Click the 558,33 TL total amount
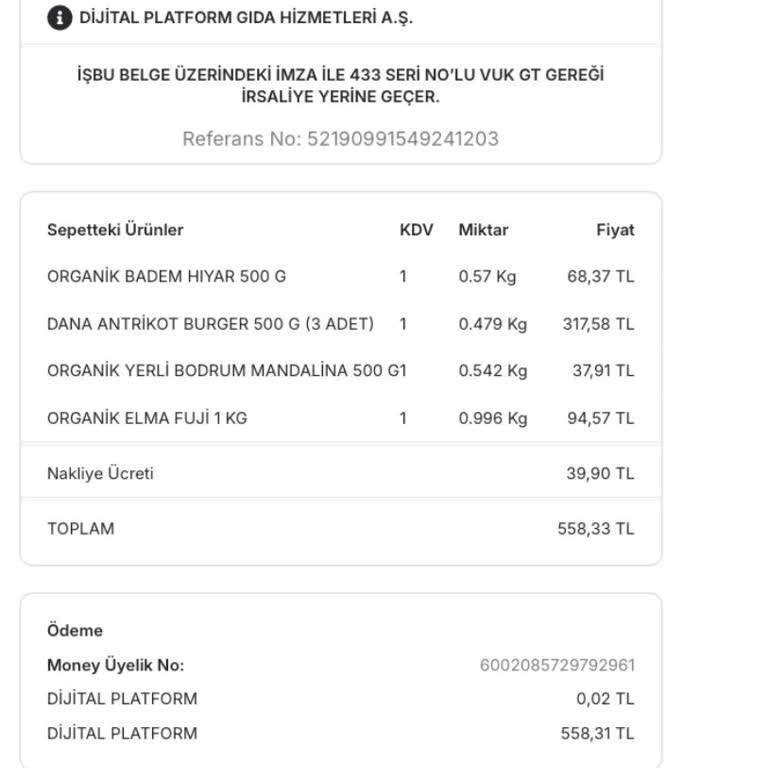The image size is (768, 768). pos(595,528)
